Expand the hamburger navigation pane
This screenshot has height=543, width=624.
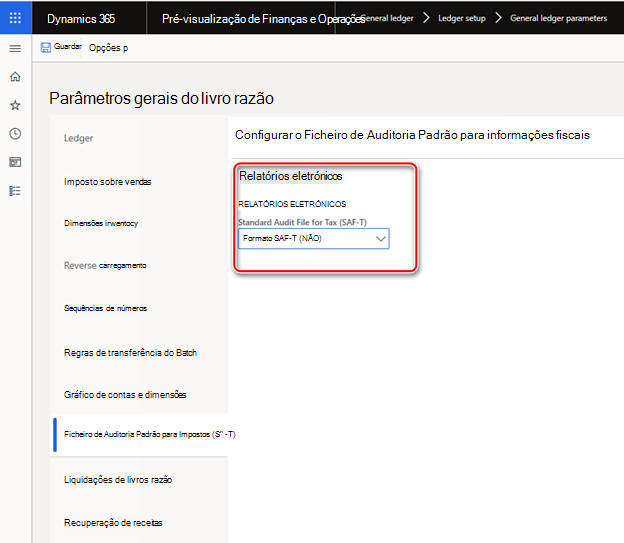15,49
